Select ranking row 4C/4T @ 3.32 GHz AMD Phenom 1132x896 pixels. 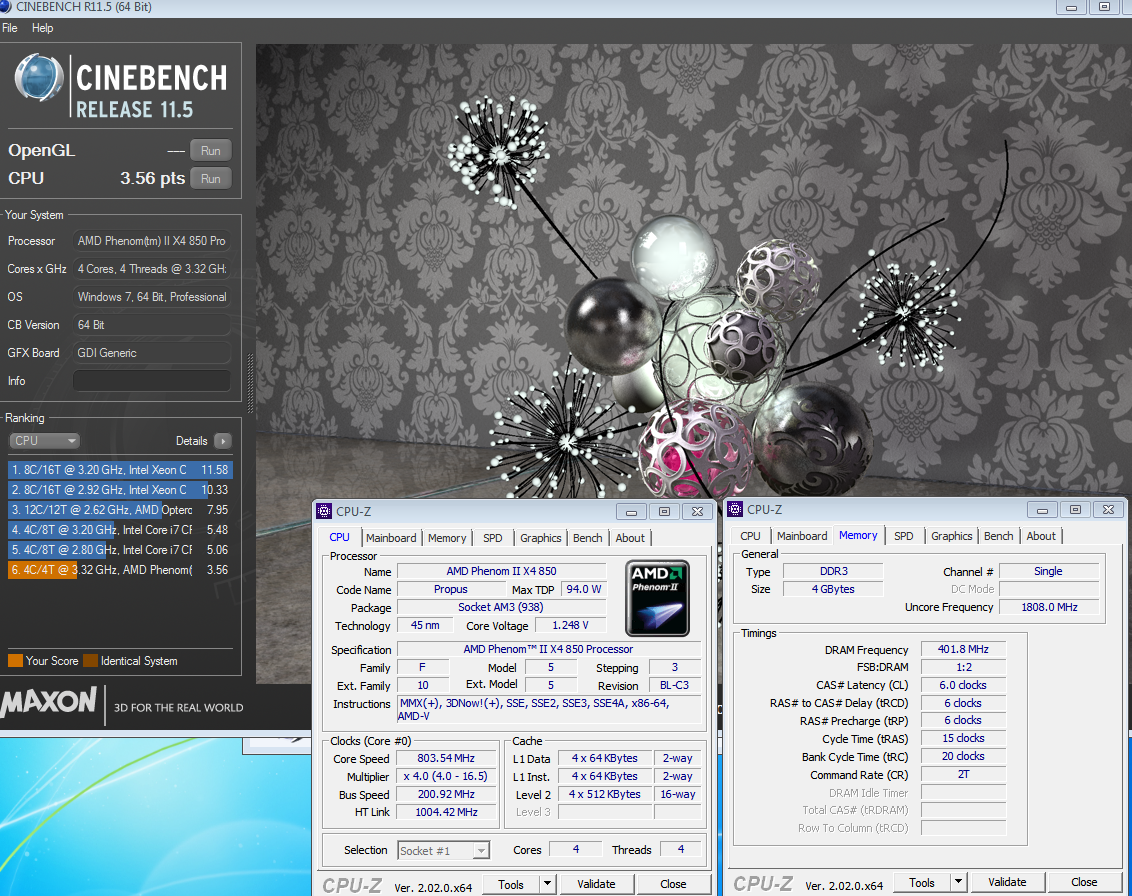(x=121, y=570)
